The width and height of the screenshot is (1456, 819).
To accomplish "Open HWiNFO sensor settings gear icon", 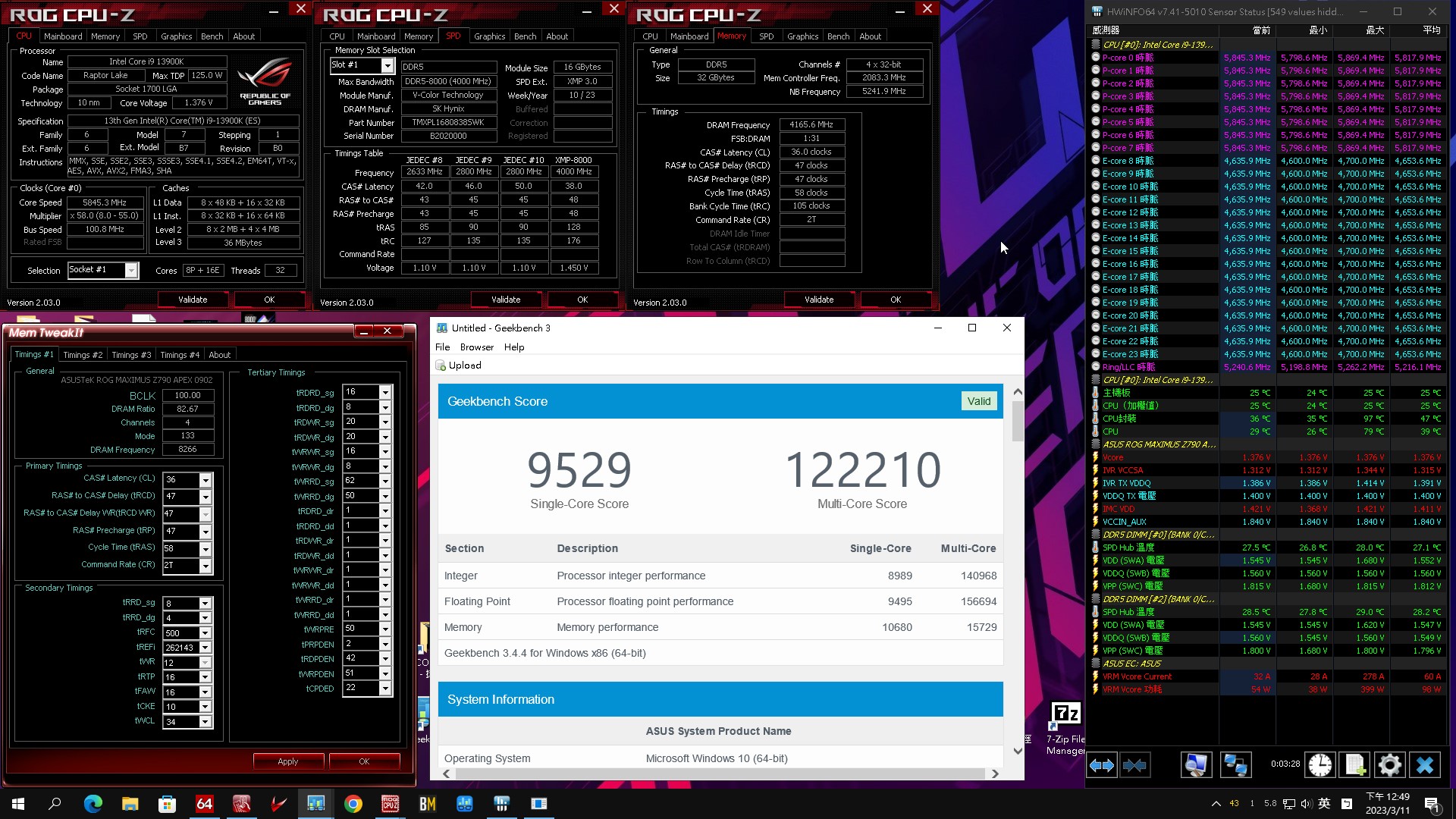I will [x=1389, y=765].
